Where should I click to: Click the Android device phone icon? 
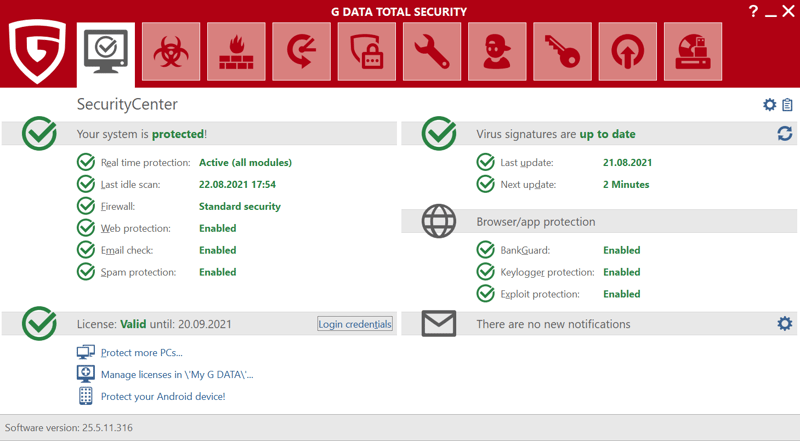(86, 396)
